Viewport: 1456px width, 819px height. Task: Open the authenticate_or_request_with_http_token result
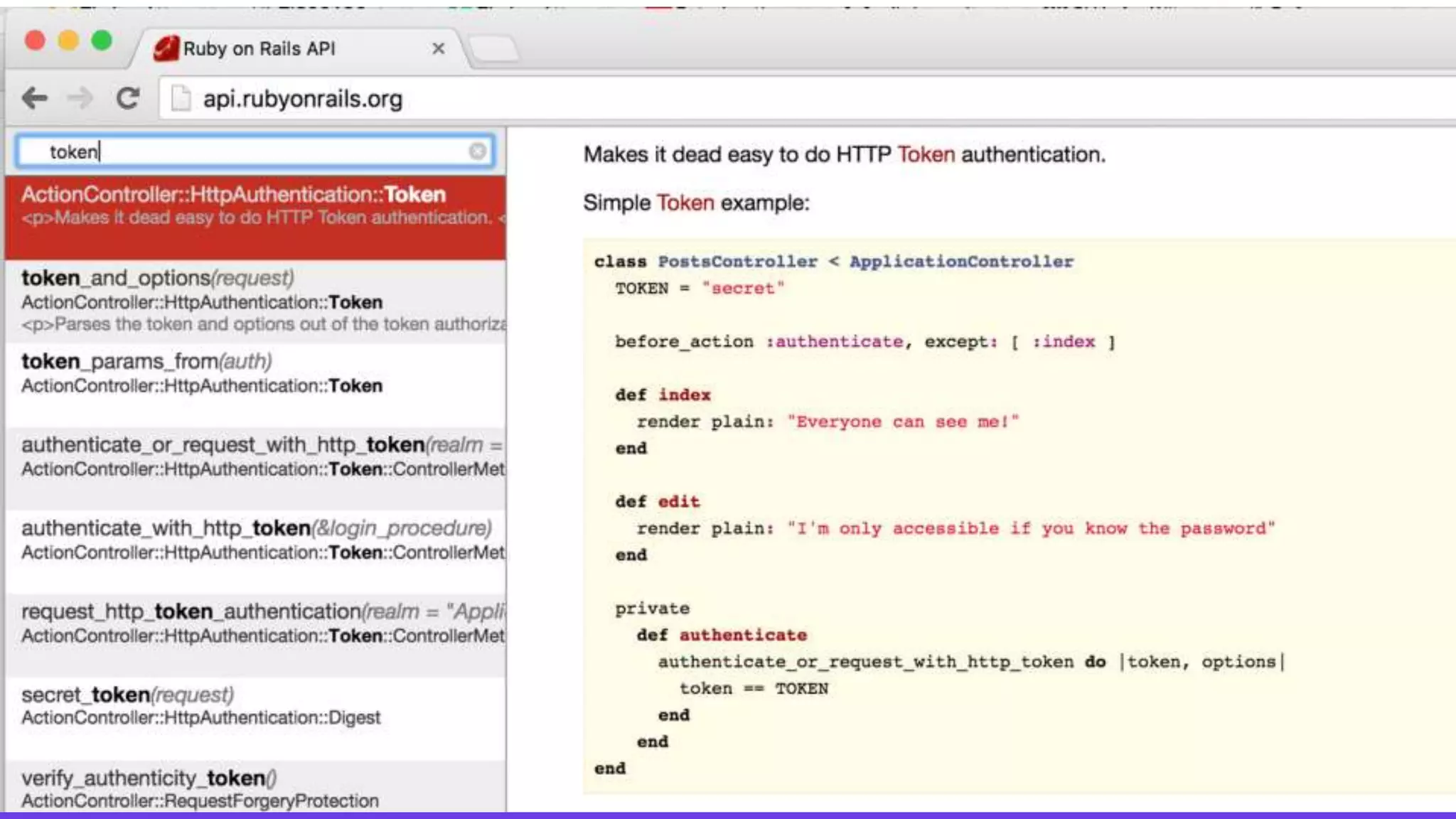pyautogui.click(x=255, y=468)
